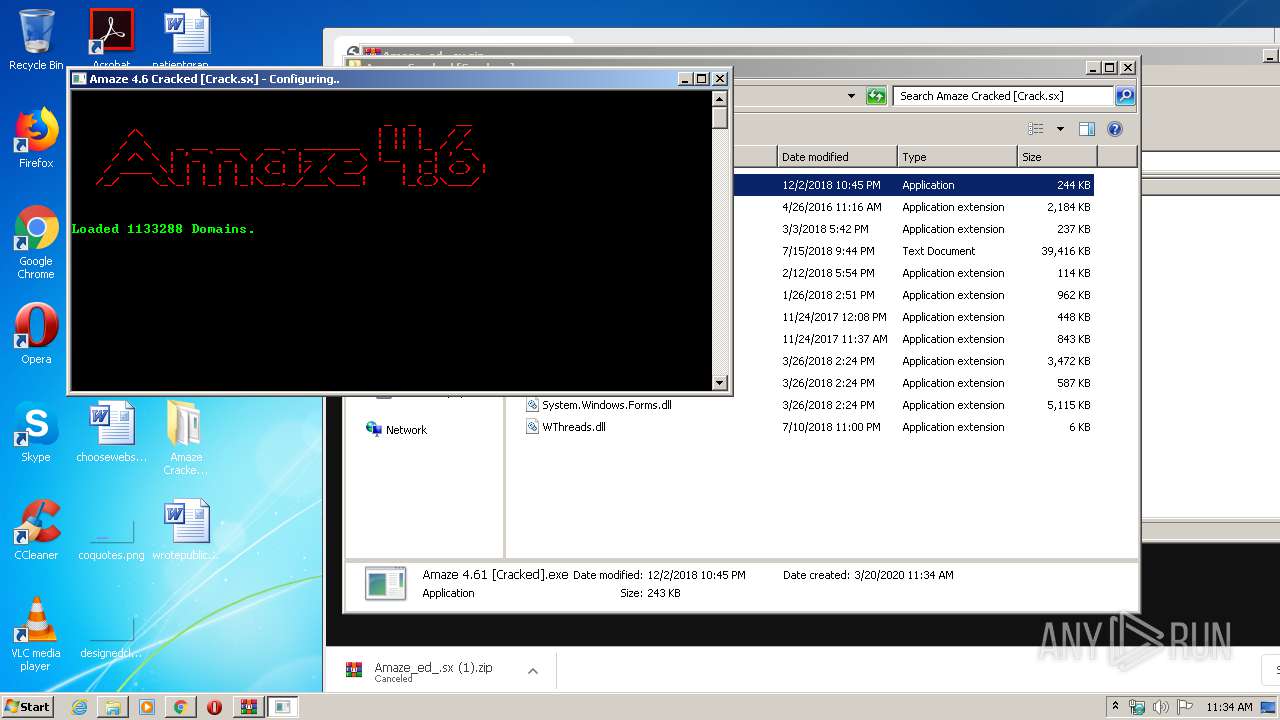The image size is (1280, 720).
Task: Change view using the view mode icon
Action: 1036,129
